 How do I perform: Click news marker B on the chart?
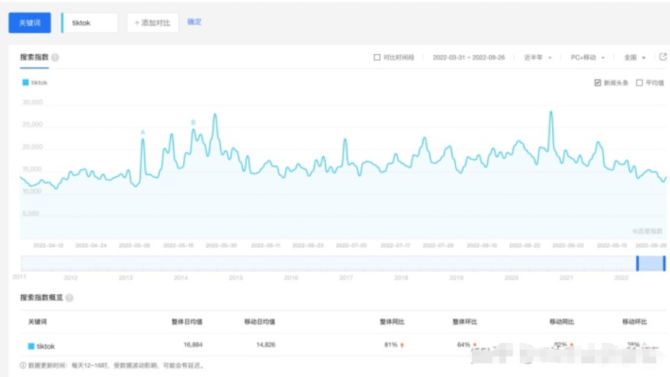[x=193, y=123]
